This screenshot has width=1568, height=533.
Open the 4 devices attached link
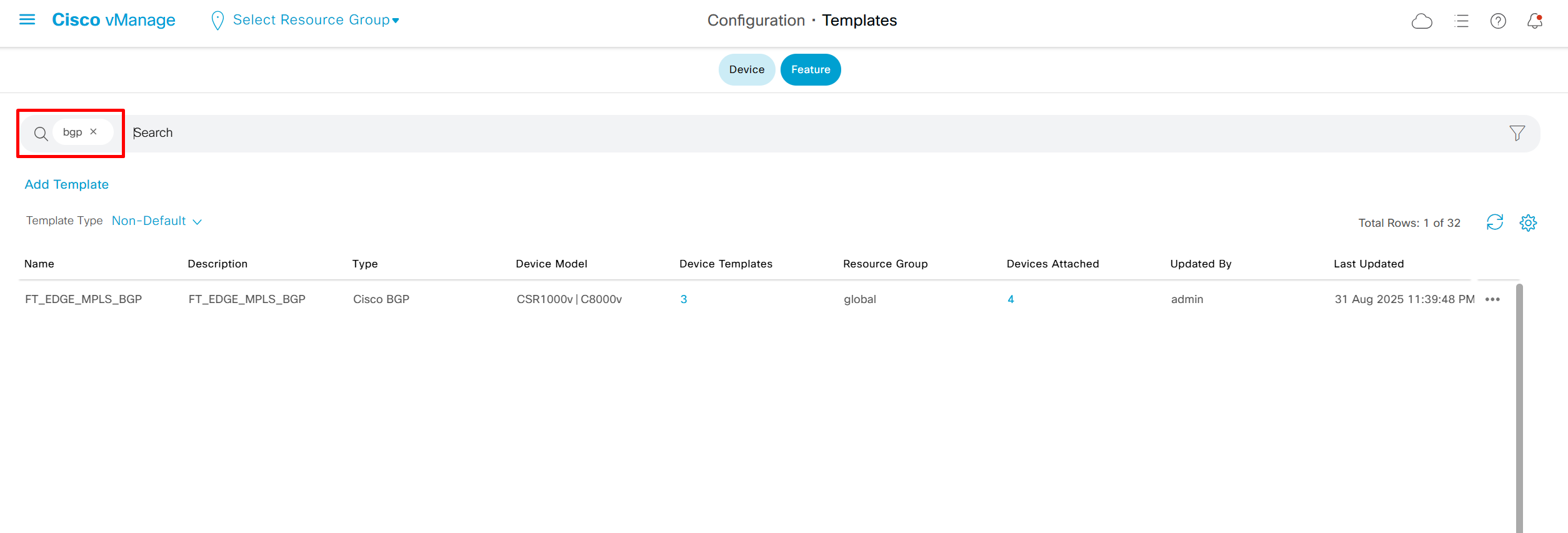click(x=1010, y=299)
